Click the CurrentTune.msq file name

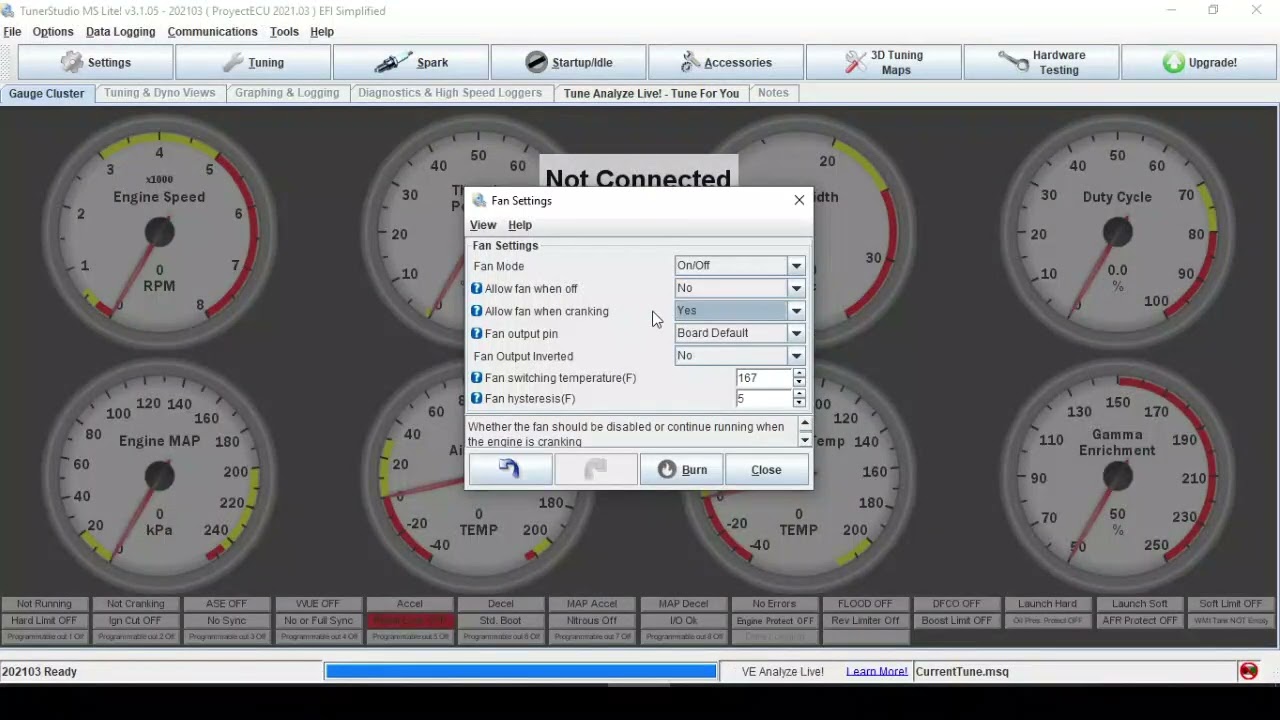[962, 672]
